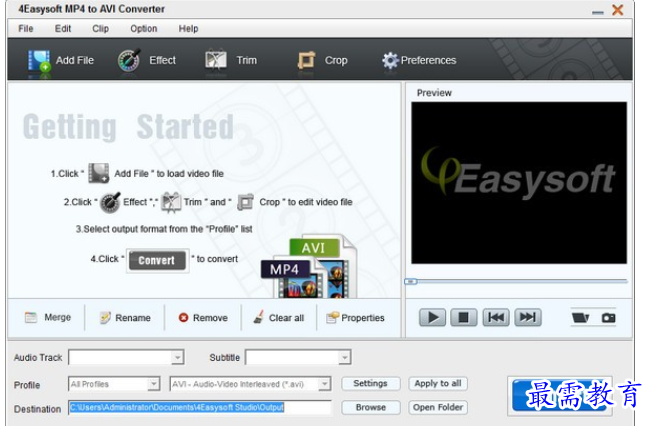Viewport: 650px width, 426px height.
Task: Click the Effect icon in Getting Started step 2
Action: pos(110,202)
